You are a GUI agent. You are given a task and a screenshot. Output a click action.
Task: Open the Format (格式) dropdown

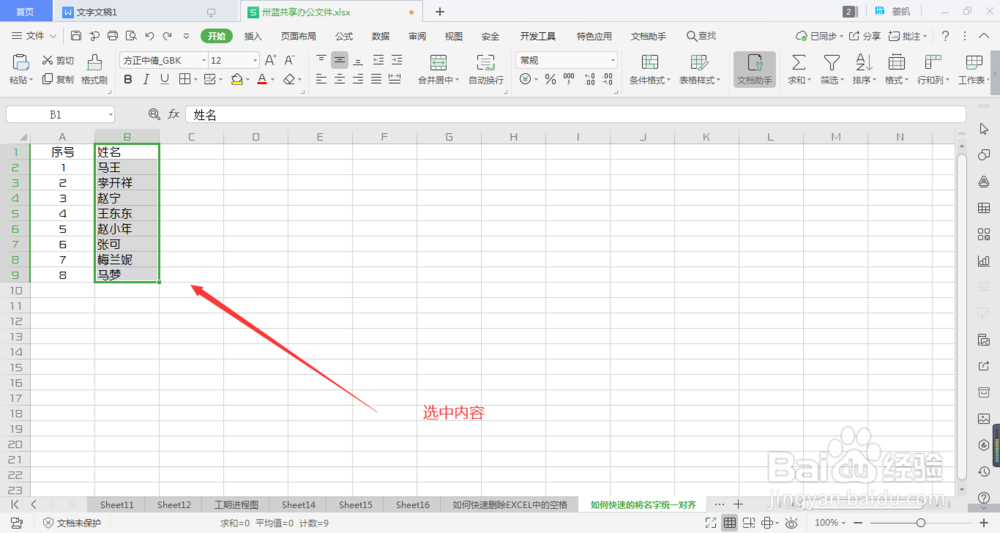(x=897, y=69)
